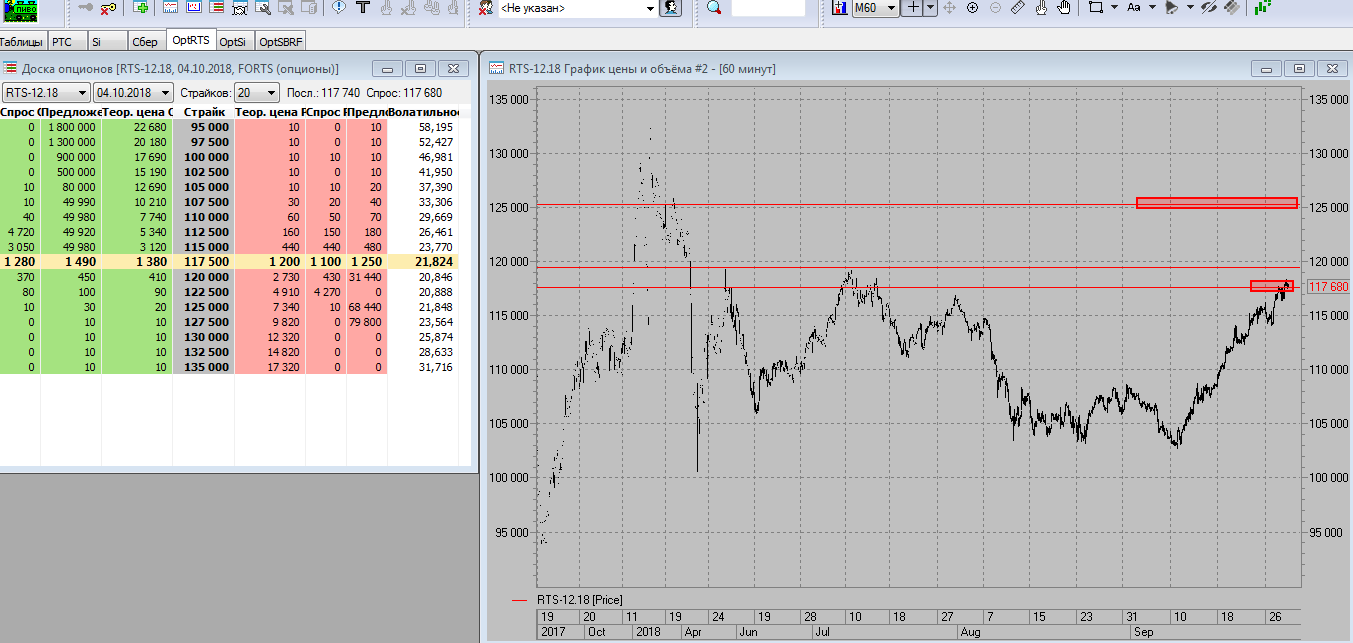Expand the bell tool dropdown arrow
This screenshot has height=643, width=1353.
(x=1189, y=7)
